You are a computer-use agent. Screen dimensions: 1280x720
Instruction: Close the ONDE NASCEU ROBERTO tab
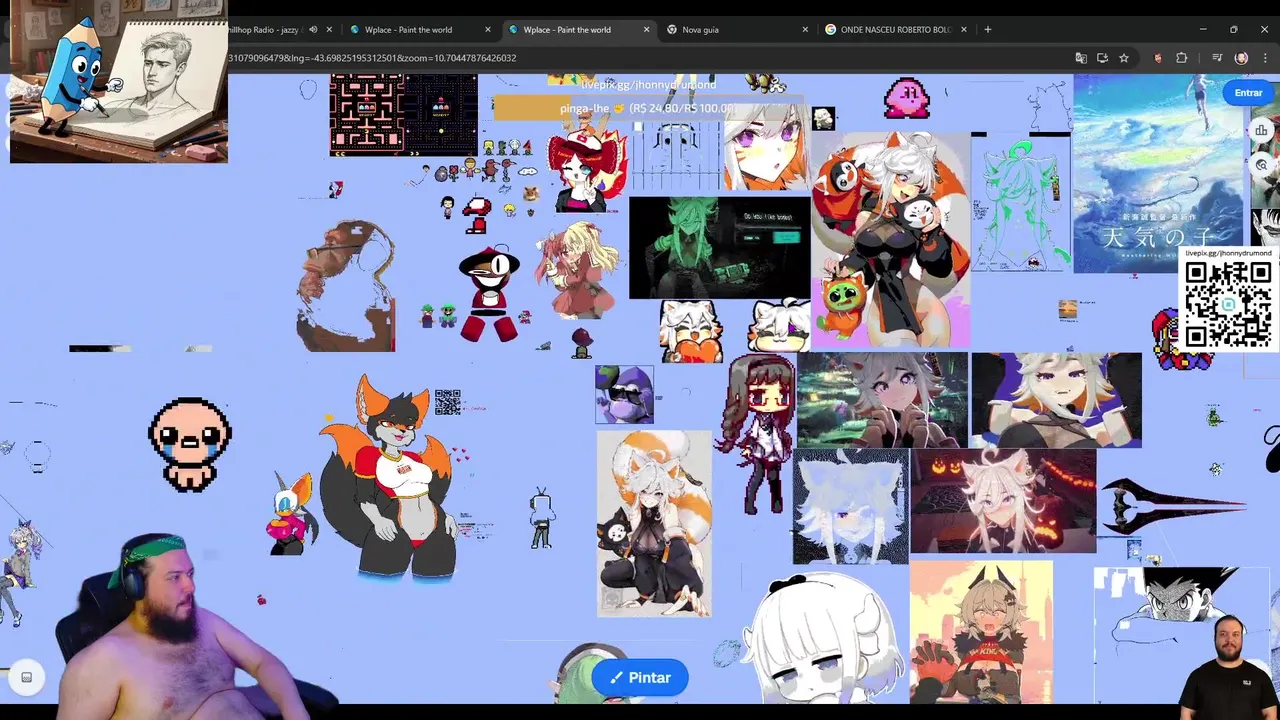964,29
